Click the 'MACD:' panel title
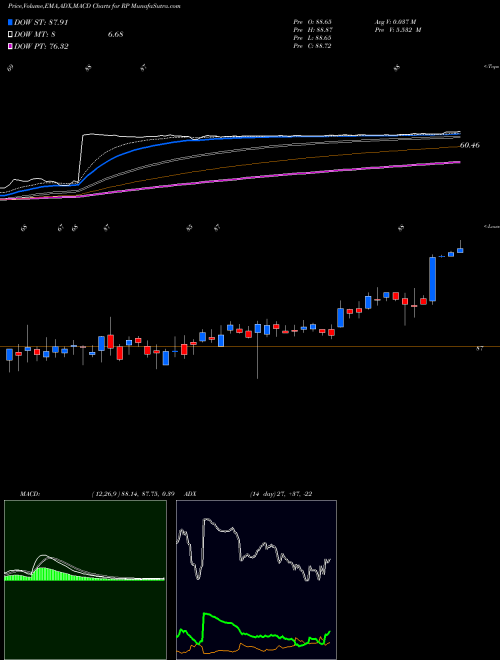 coord(29,494)
